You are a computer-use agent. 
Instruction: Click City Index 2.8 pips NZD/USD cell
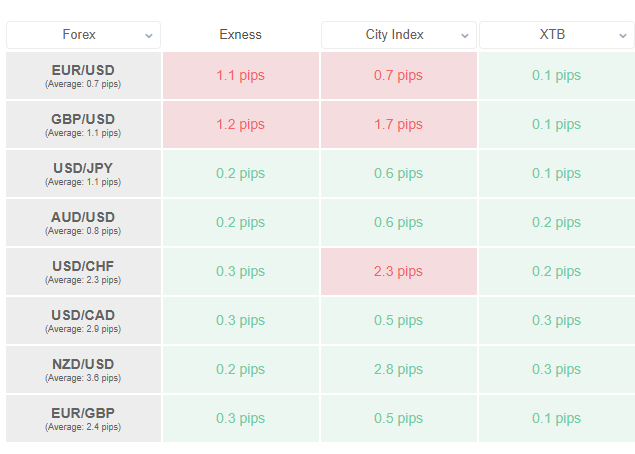pyautogui.click(x=398, y=369)
